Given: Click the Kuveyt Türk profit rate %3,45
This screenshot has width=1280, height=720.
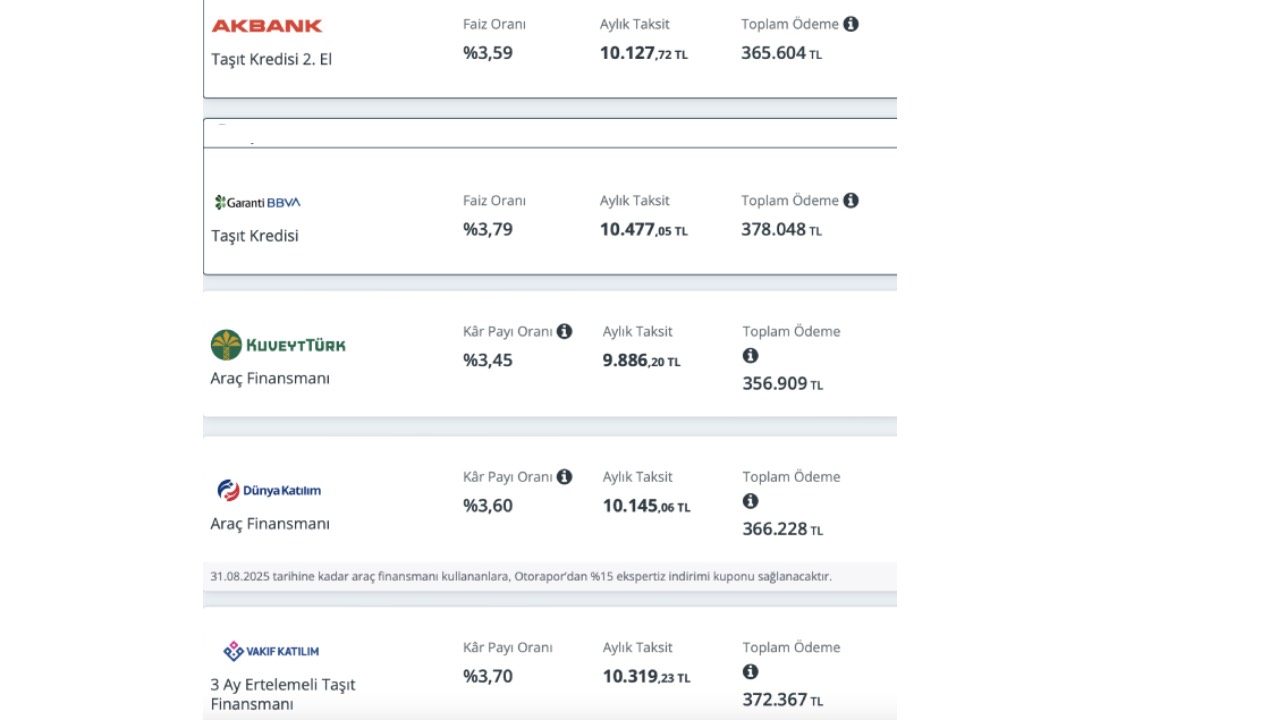Looking at the screenshot, I should [488, 360].
